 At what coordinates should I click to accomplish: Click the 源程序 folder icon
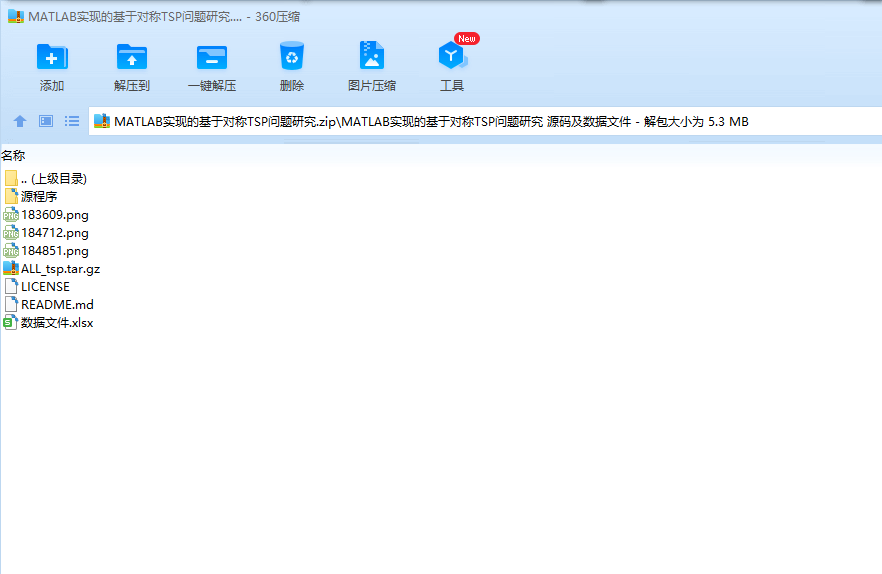point(11,196)
